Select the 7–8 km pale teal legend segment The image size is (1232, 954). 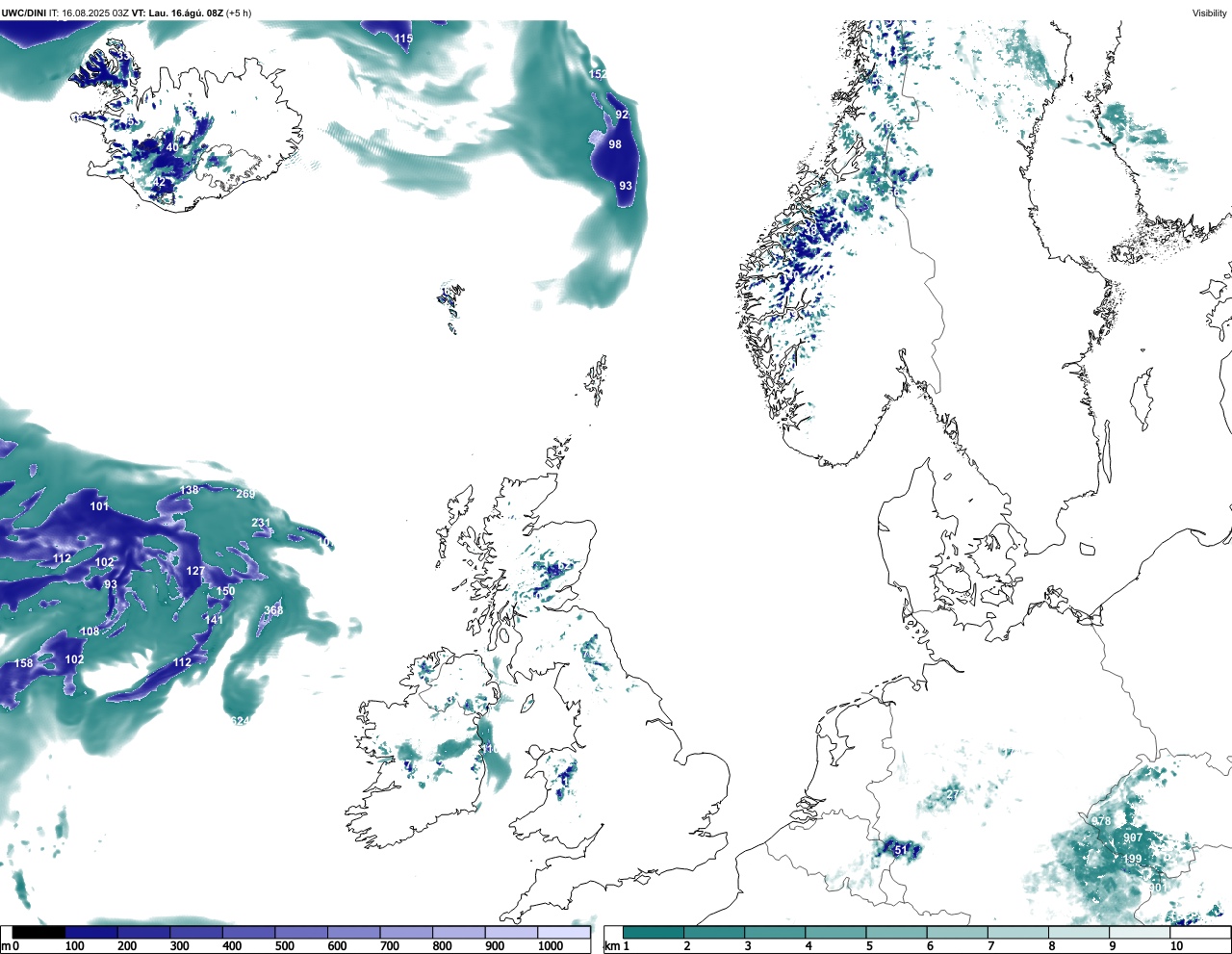click(x=1017, y=932)
